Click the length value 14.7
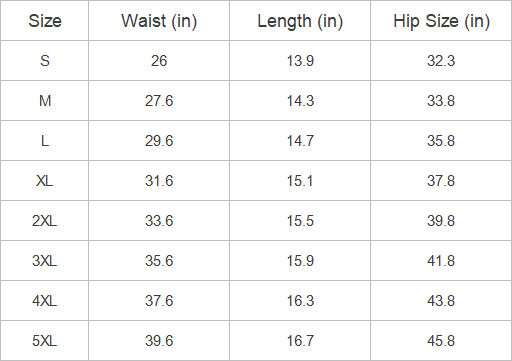 click(300, 141)
